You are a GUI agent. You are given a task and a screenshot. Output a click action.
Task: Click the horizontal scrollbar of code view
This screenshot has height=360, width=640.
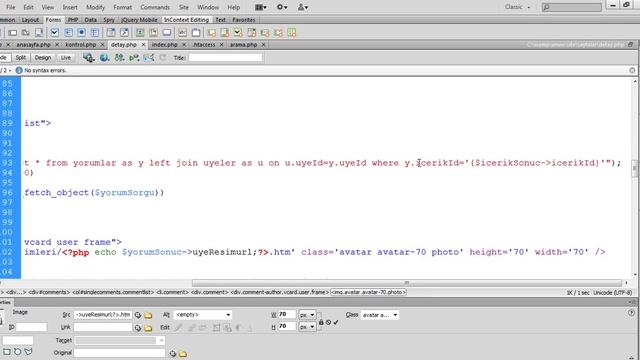coord(407,283)
